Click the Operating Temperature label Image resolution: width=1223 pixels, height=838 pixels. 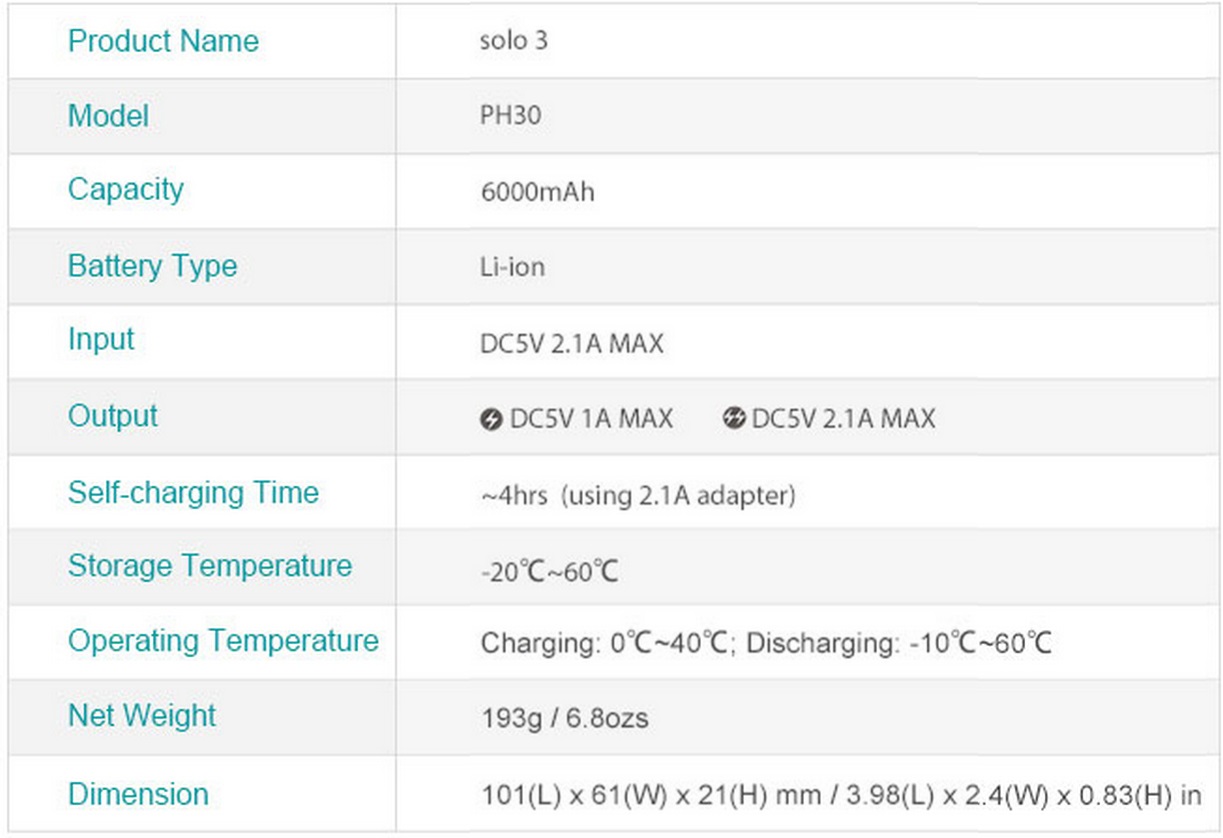[223, 641]
